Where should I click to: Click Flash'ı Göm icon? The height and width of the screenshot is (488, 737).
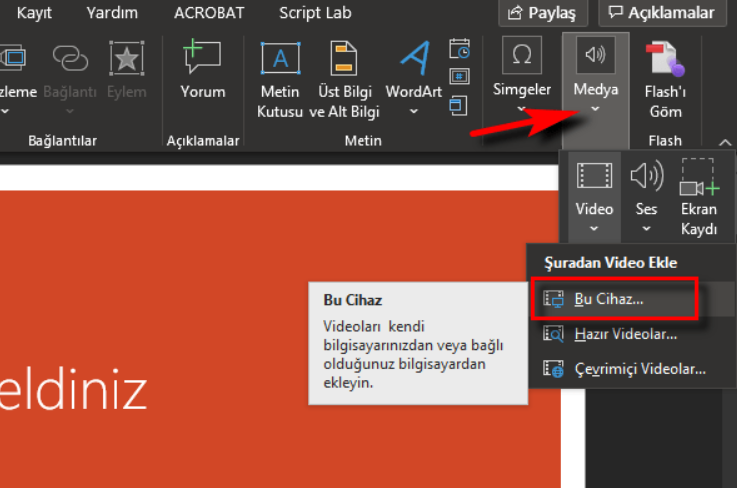(665, 59)
